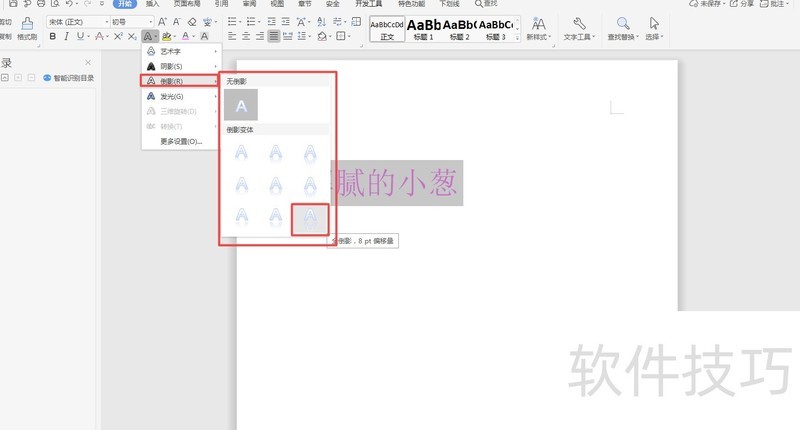
Task: Toggle italic formatting
Action: click(x=66, y=36)
